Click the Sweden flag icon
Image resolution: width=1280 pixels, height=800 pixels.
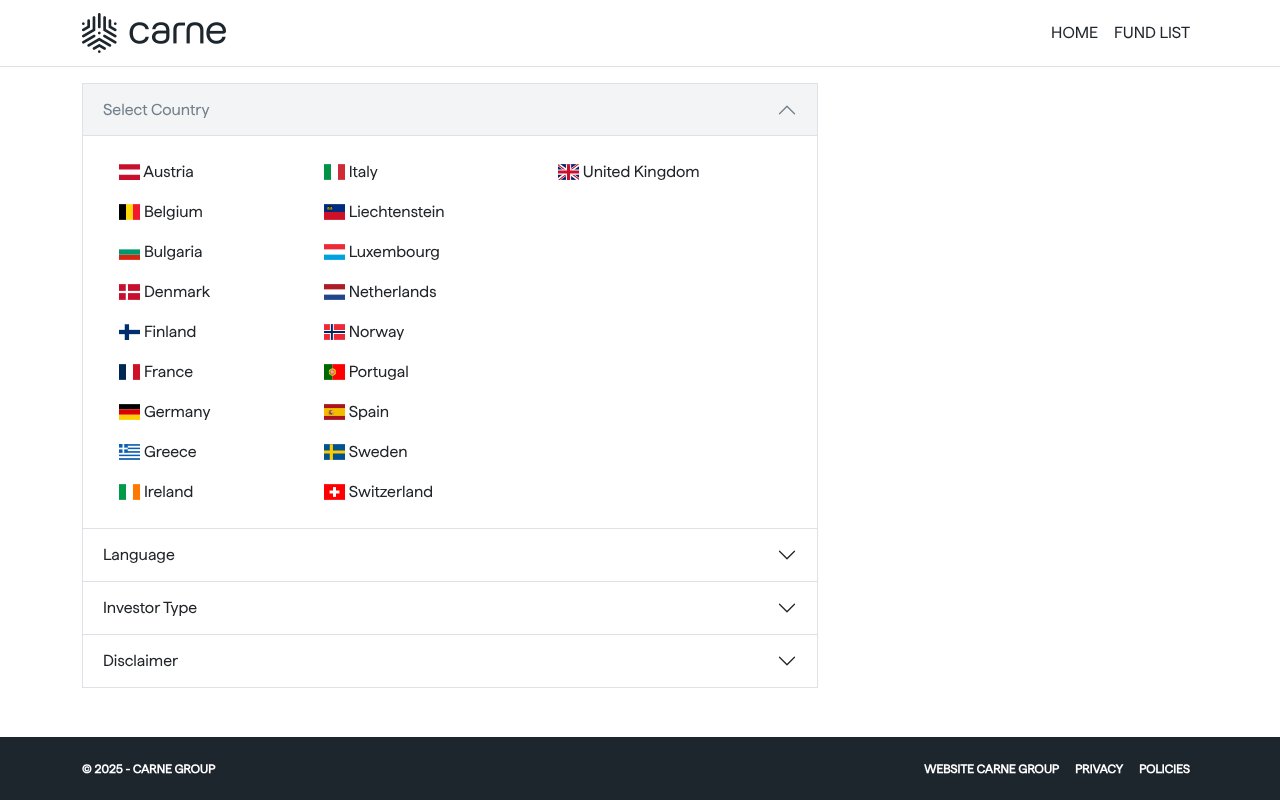(x=334, y=451)
